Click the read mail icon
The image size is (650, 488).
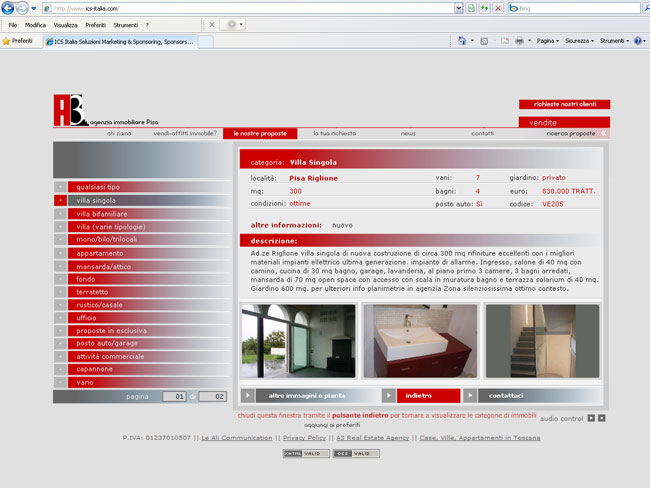pos(504,41)
